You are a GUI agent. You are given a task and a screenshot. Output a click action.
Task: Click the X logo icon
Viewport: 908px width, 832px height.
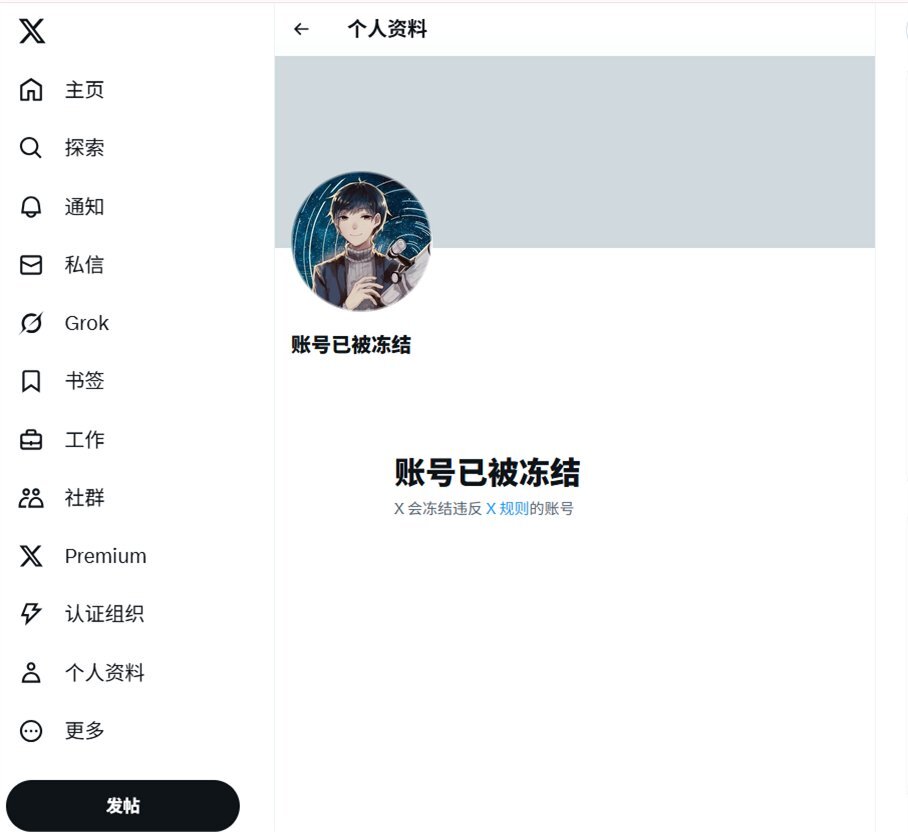[32, 31]
